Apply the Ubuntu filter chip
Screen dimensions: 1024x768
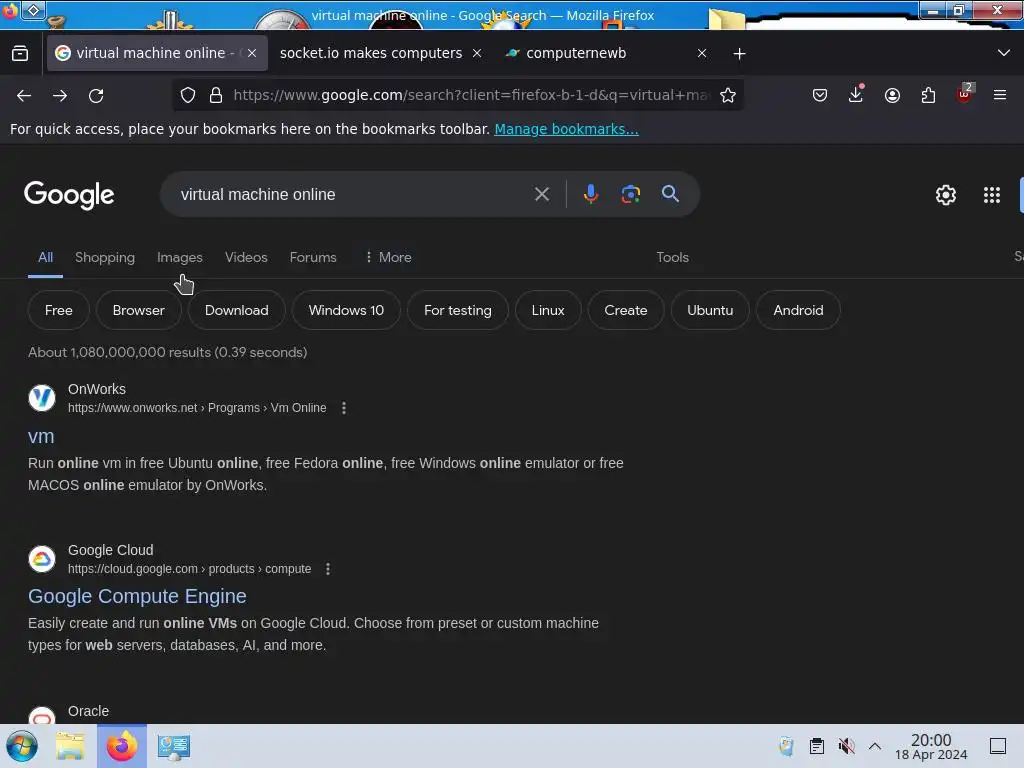pyautogui.click(x=710, y=310)
